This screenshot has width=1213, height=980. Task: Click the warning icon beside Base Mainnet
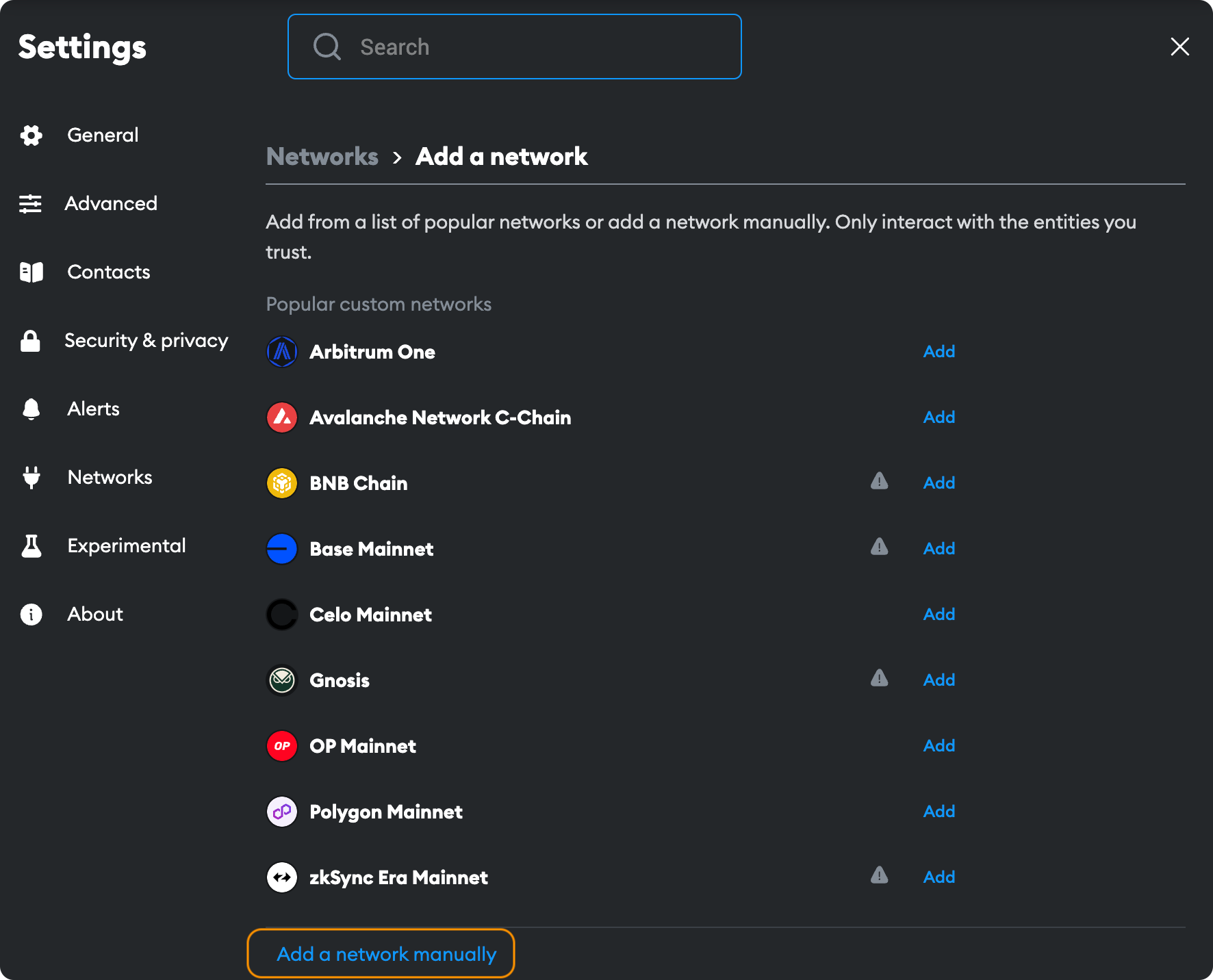point(880,547)
